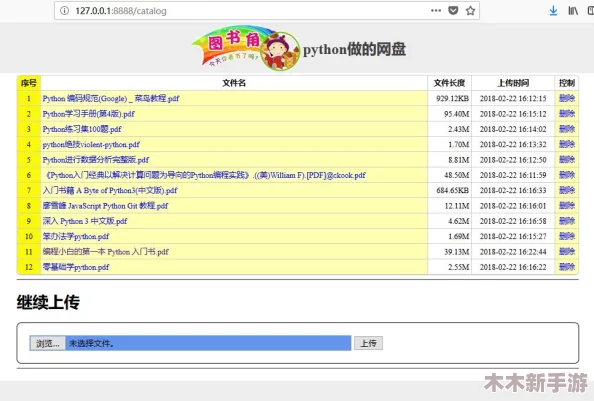This screenshot has width=594, height=401.
Task: Click the site information icon in address bar
Action: 65,11
